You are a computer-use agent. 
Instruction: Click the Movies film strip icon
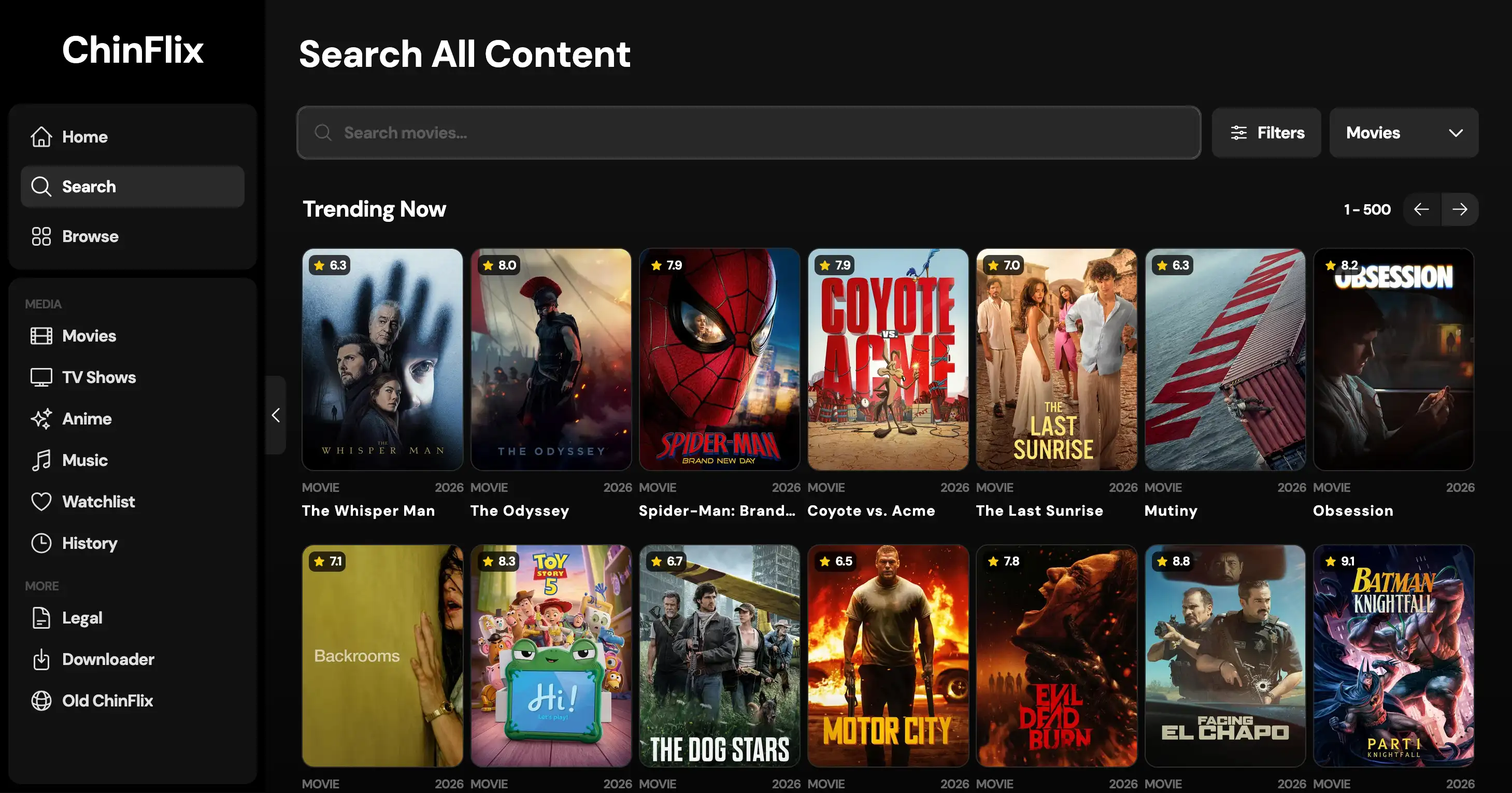pyautogui.click(x=41, y=336)
